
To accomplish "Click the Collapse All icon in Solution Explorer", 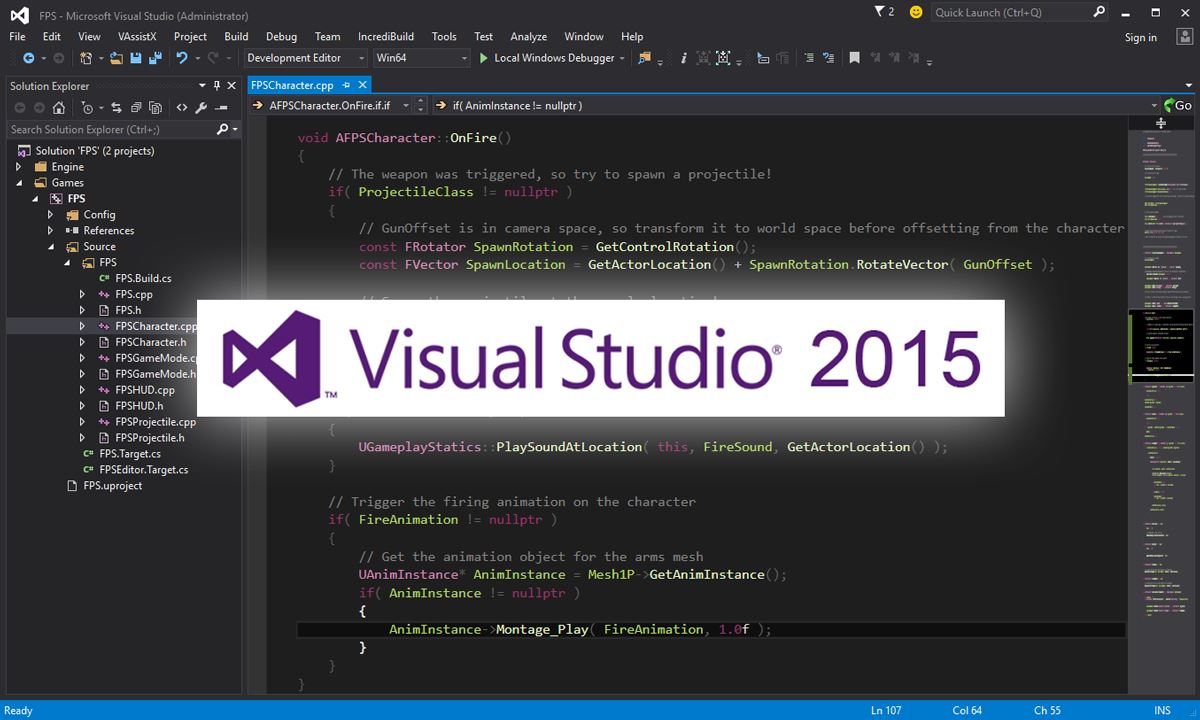I will point(136,108).
